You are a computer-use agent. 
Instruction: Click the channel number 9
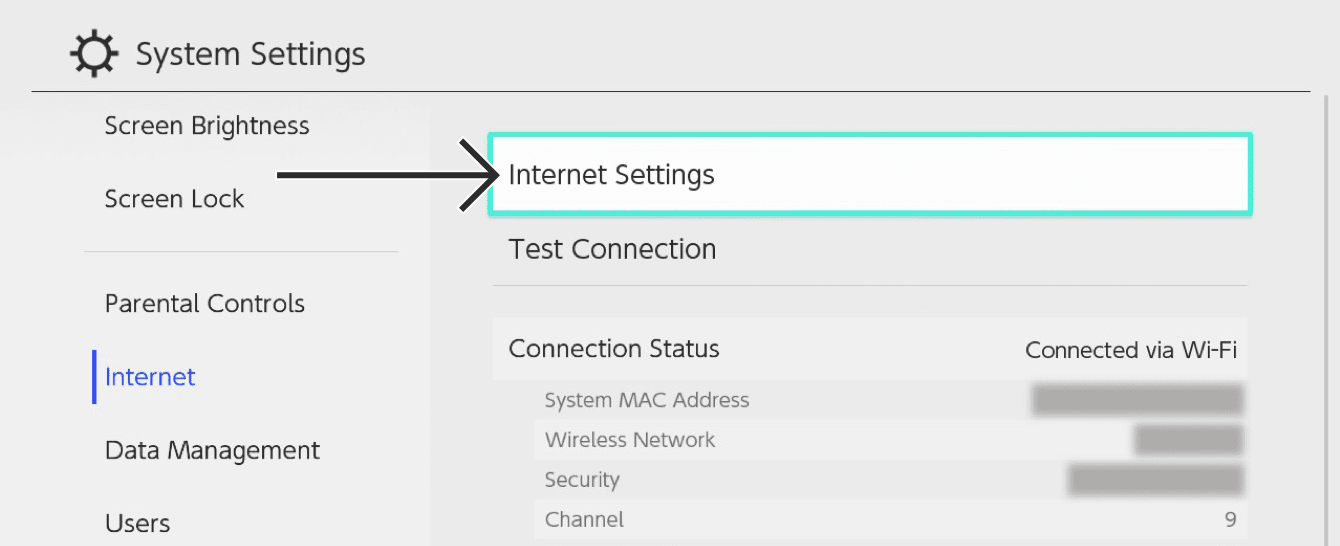click(x=1230, y=520)
